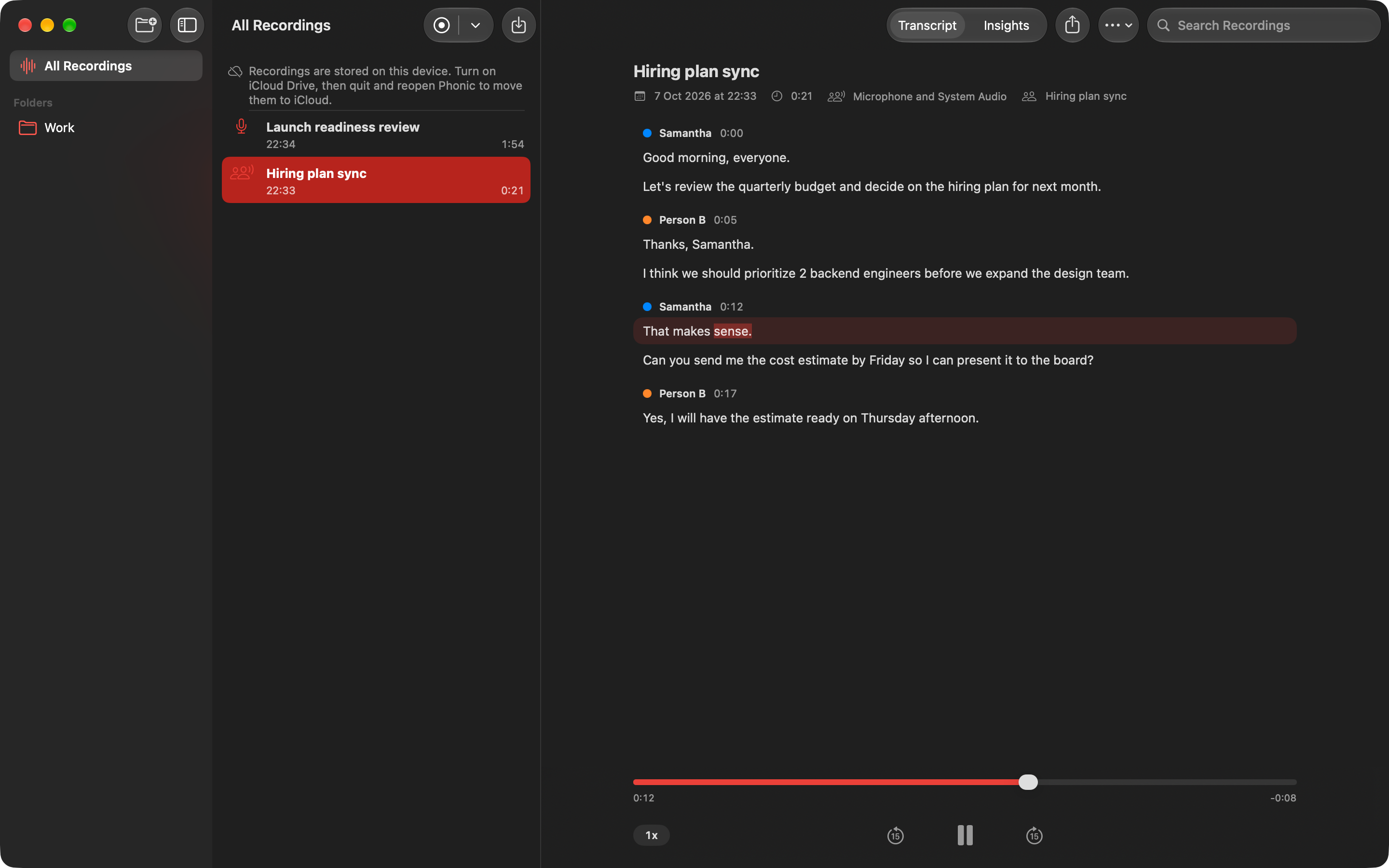The width and height of the screenshot is (1389, 868).
Task: Toggle the sidebar visibility button
Action: [187, 25]
